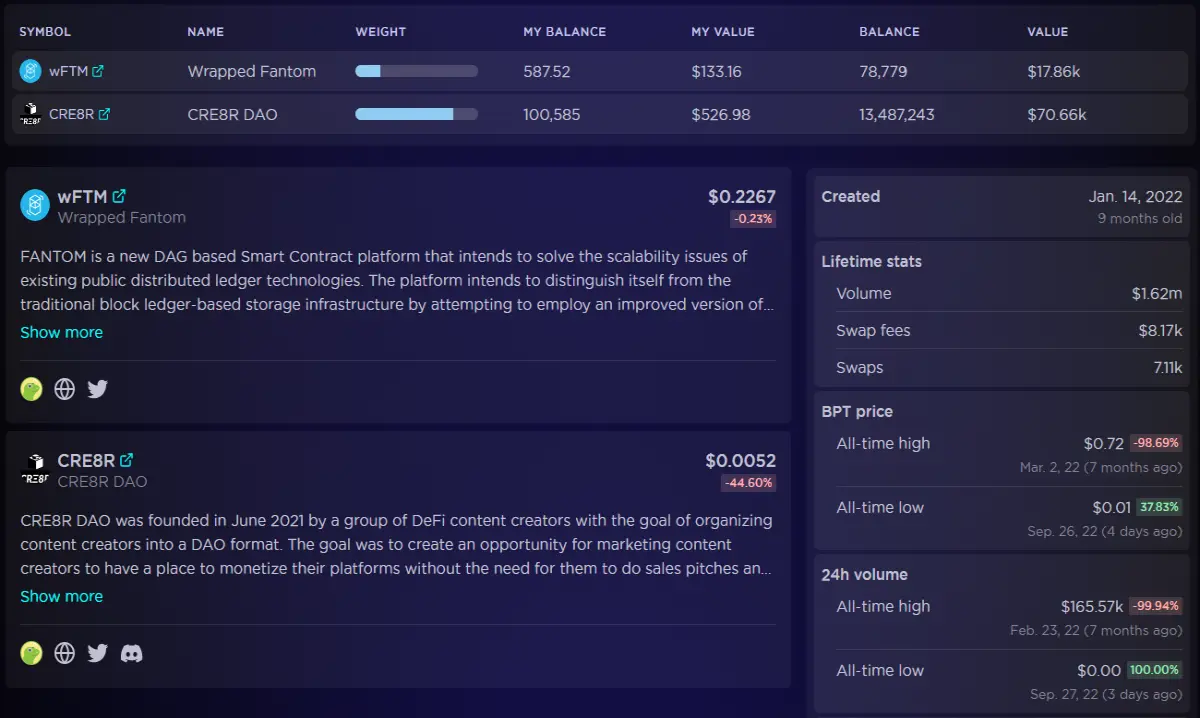1200x718 pixels.
Task: Click the wFTM price $0.2267
Action: (742, 197)
